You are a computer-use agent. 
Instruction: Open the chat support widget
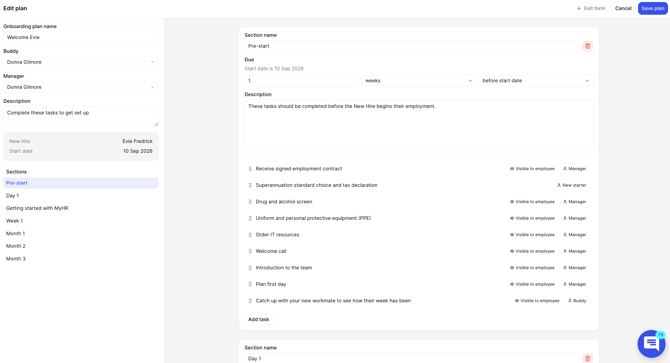click(651, 343)
